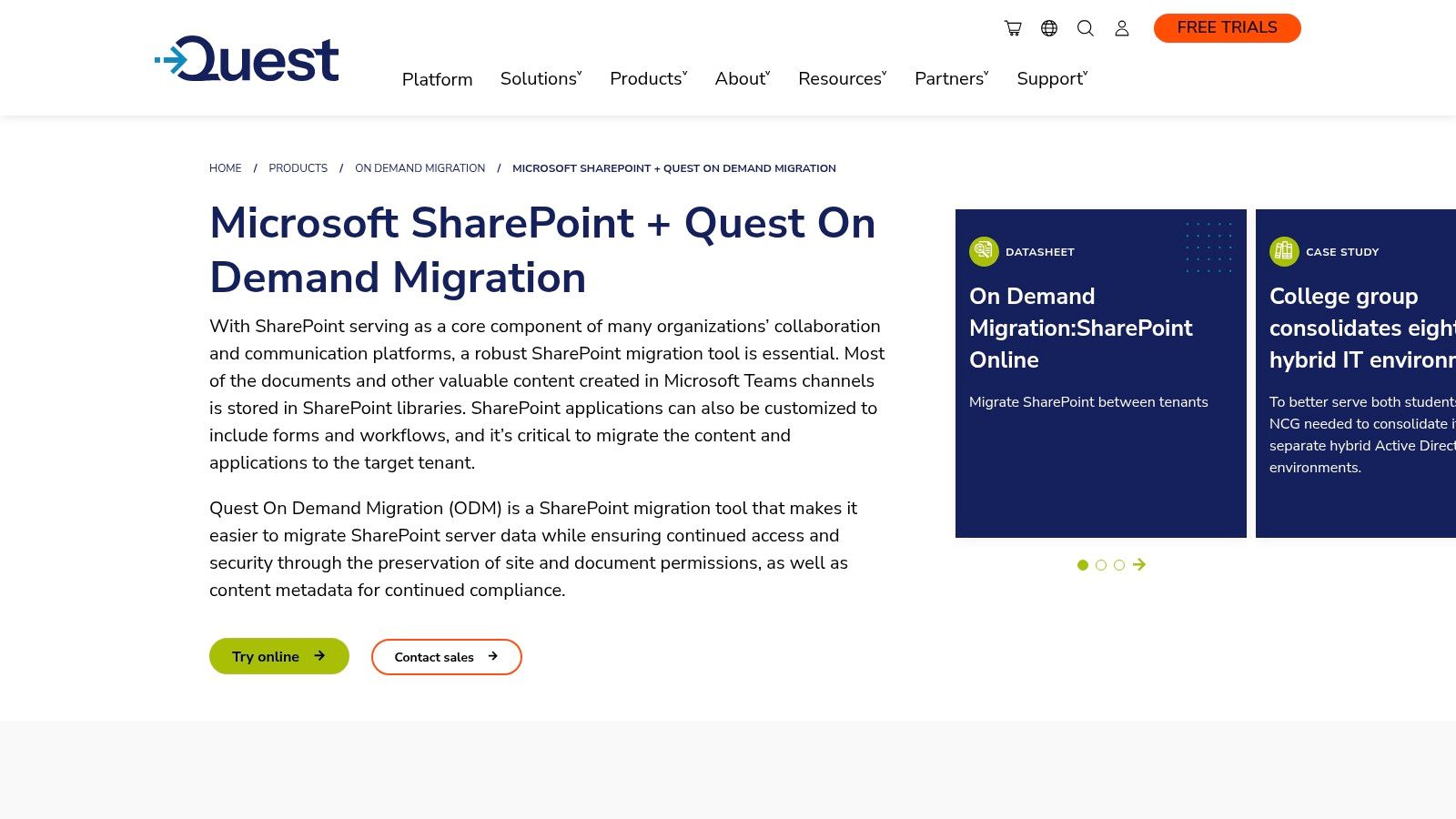The image size is (1456, 819).
Task: Select Platform in the navigation menu
Action: click(x=437, y=79)
